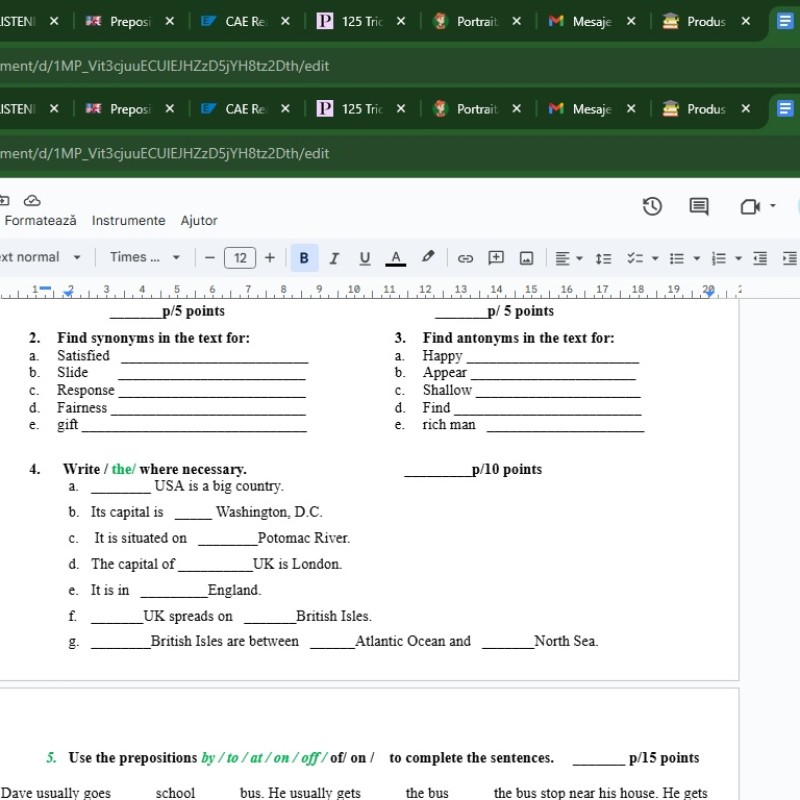Viewport: 800px width, 800px height.
Task: Pick text color with the A swatch
Action: (x=396, y=258)
